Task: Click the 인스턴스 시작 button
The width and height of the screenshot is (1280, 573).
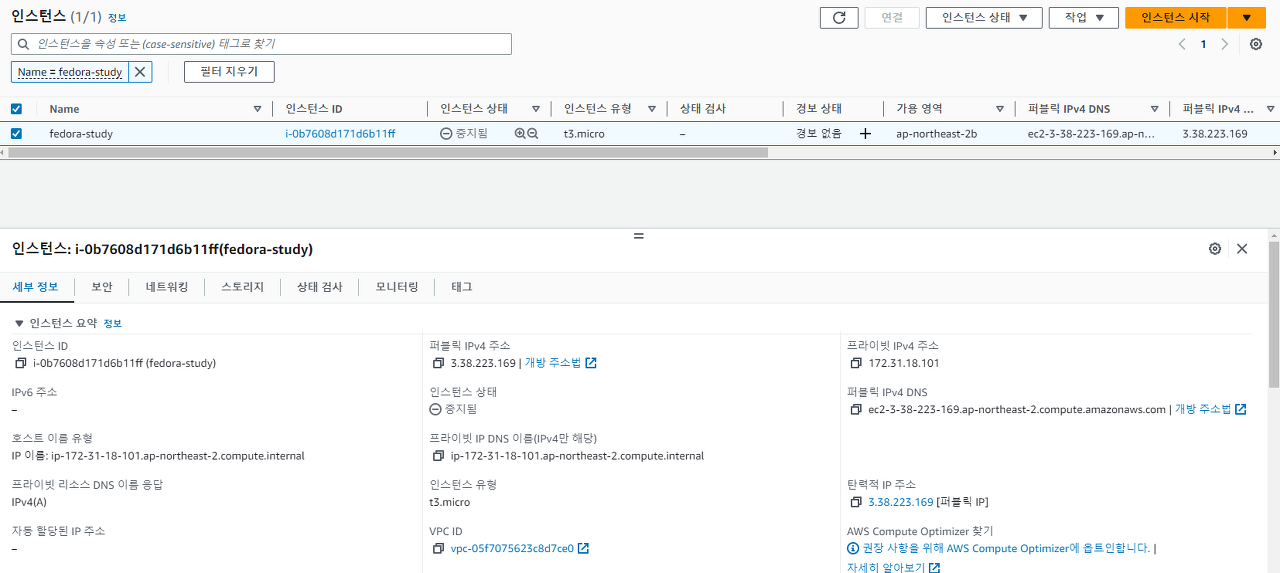Action: click(1175, 17)
